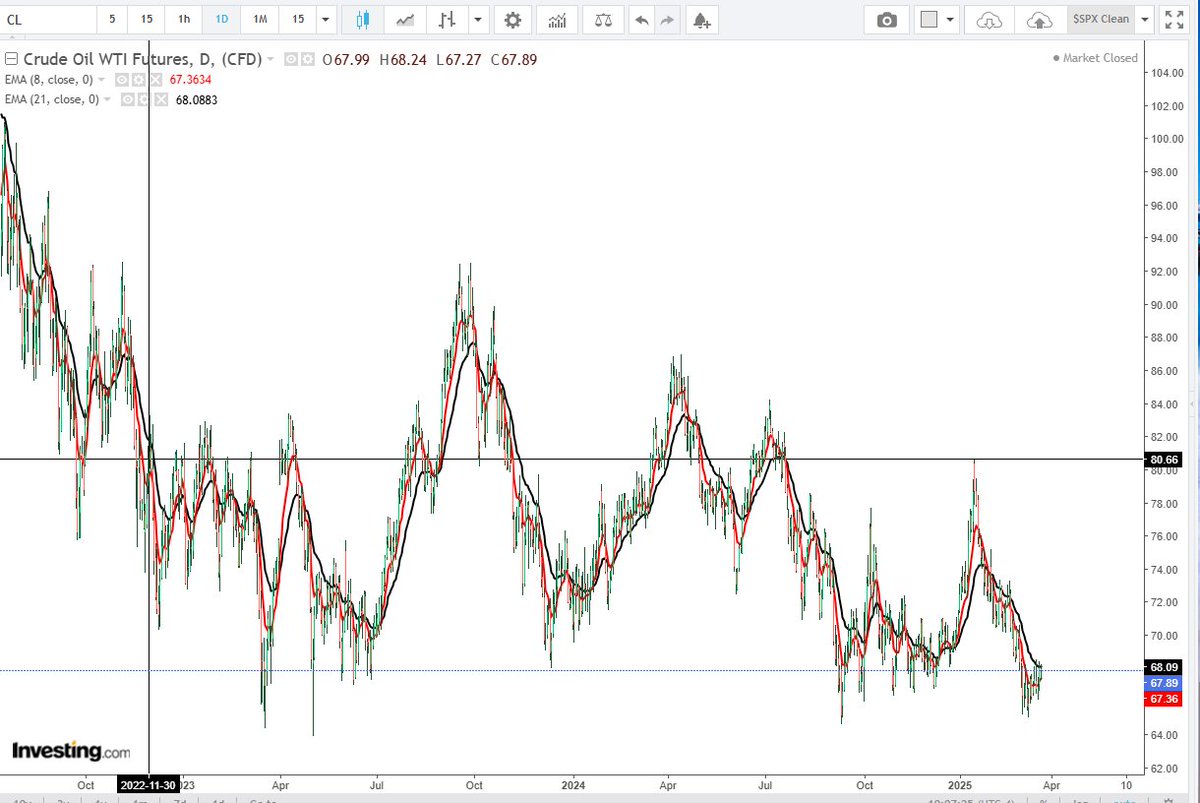Viewport: 1200px width, 803px height.
Task: Open dropdown next to $SPX Clean
Action: (x=1144, y=19)
